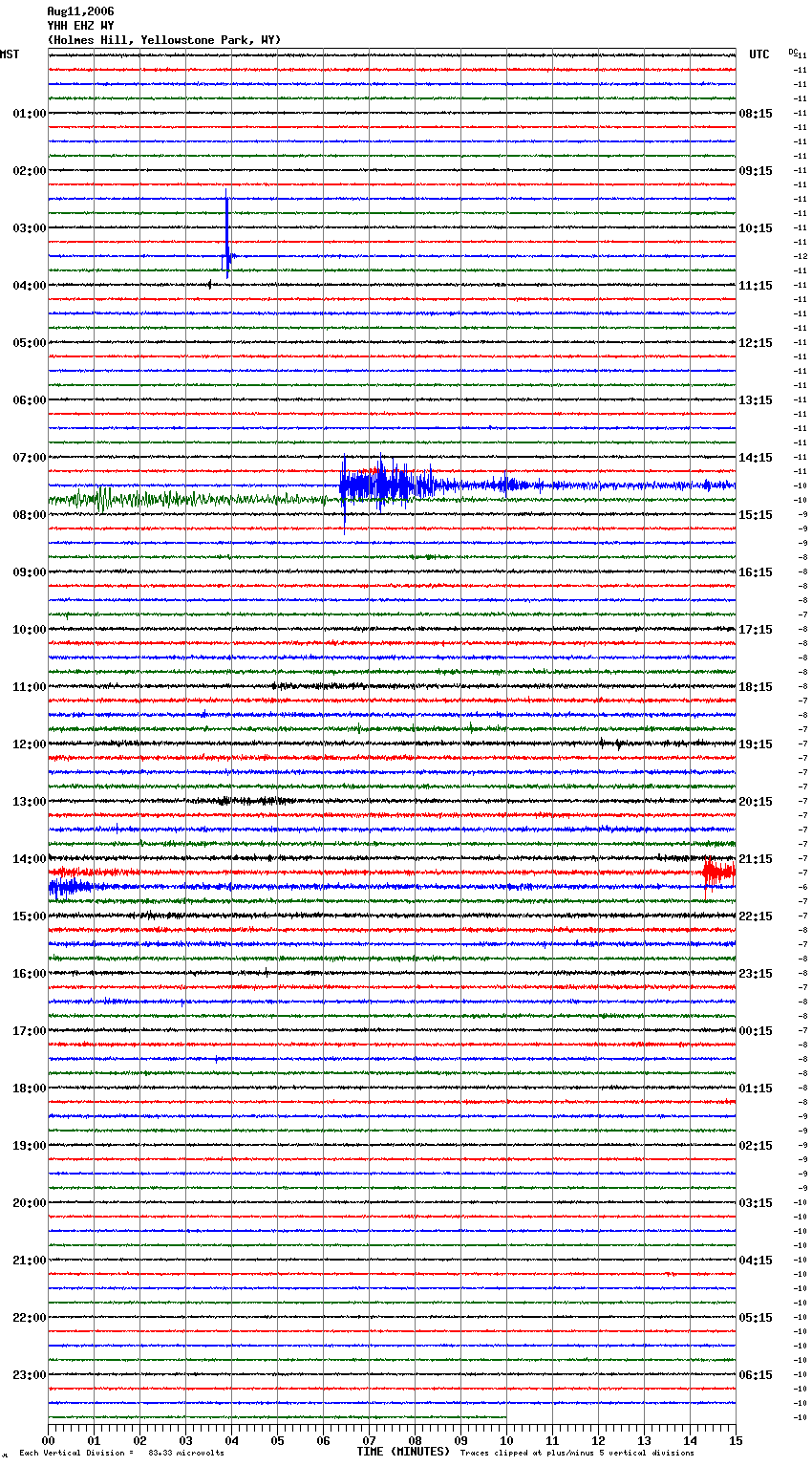The height and width of the screenshot is (1466, 812).
Task: Click the UTC timezone header
Action: (759, 54)
